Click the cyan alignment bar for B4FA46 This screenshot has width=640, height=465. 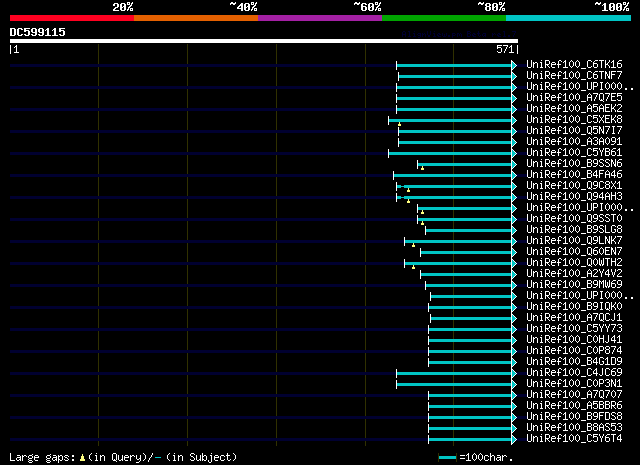(453, 176)
